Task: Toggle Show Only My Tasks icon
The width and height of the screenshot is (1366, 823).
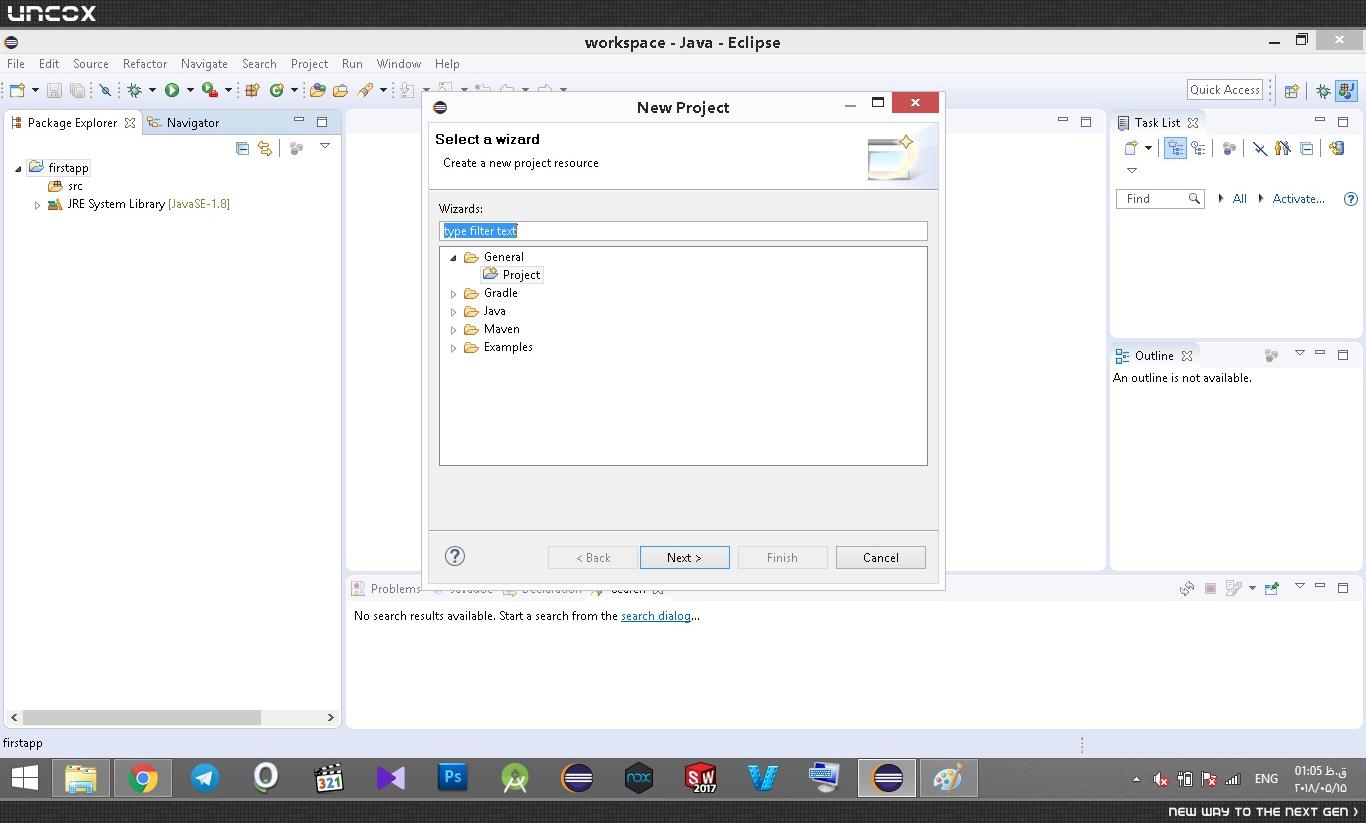Action: 1283,148
